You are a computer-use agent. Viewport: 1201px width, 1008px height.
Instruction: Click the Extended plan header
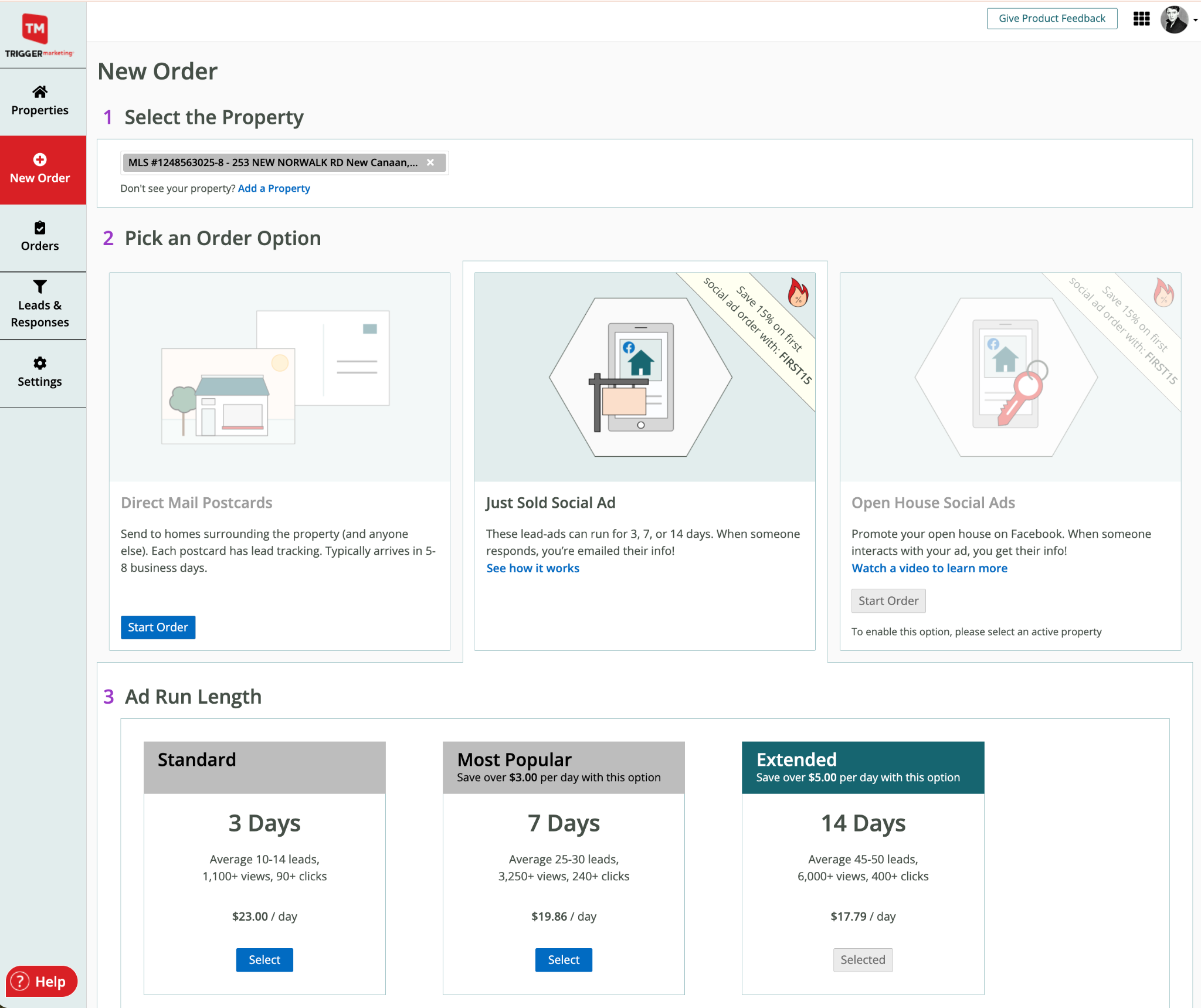863,768
